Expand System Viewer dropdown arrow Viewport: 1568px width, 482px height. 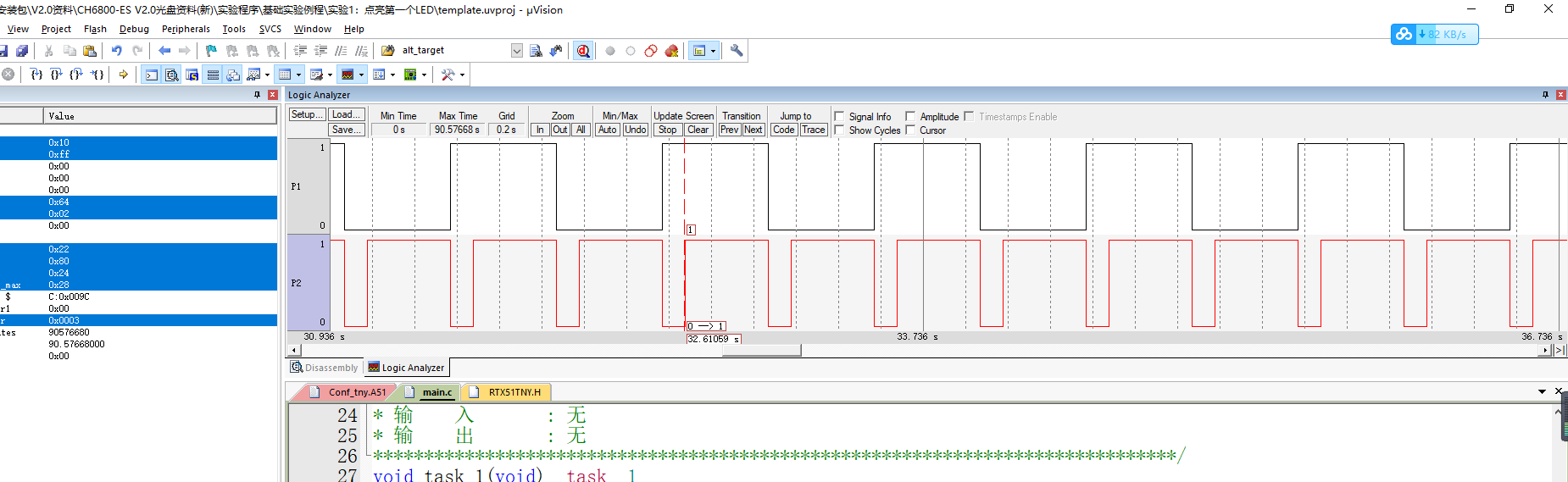pos(424,75)
